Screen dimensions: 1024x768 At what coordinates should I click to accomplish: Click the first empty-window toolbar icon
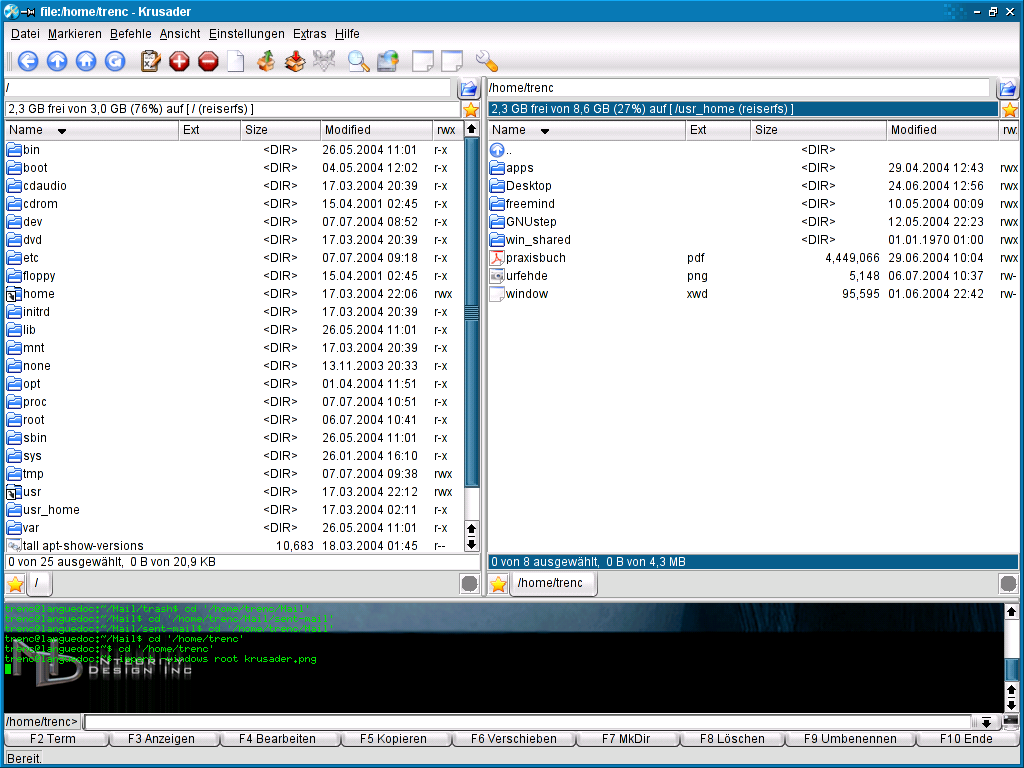pyautogui.click(x=423, y=61)
